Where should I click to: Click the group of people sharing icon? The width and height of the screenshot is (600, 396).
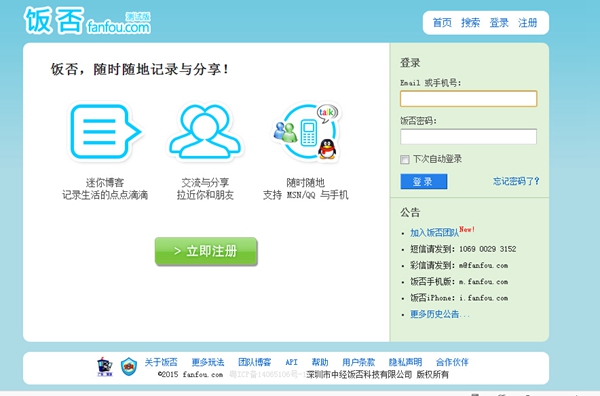[205, 132]
